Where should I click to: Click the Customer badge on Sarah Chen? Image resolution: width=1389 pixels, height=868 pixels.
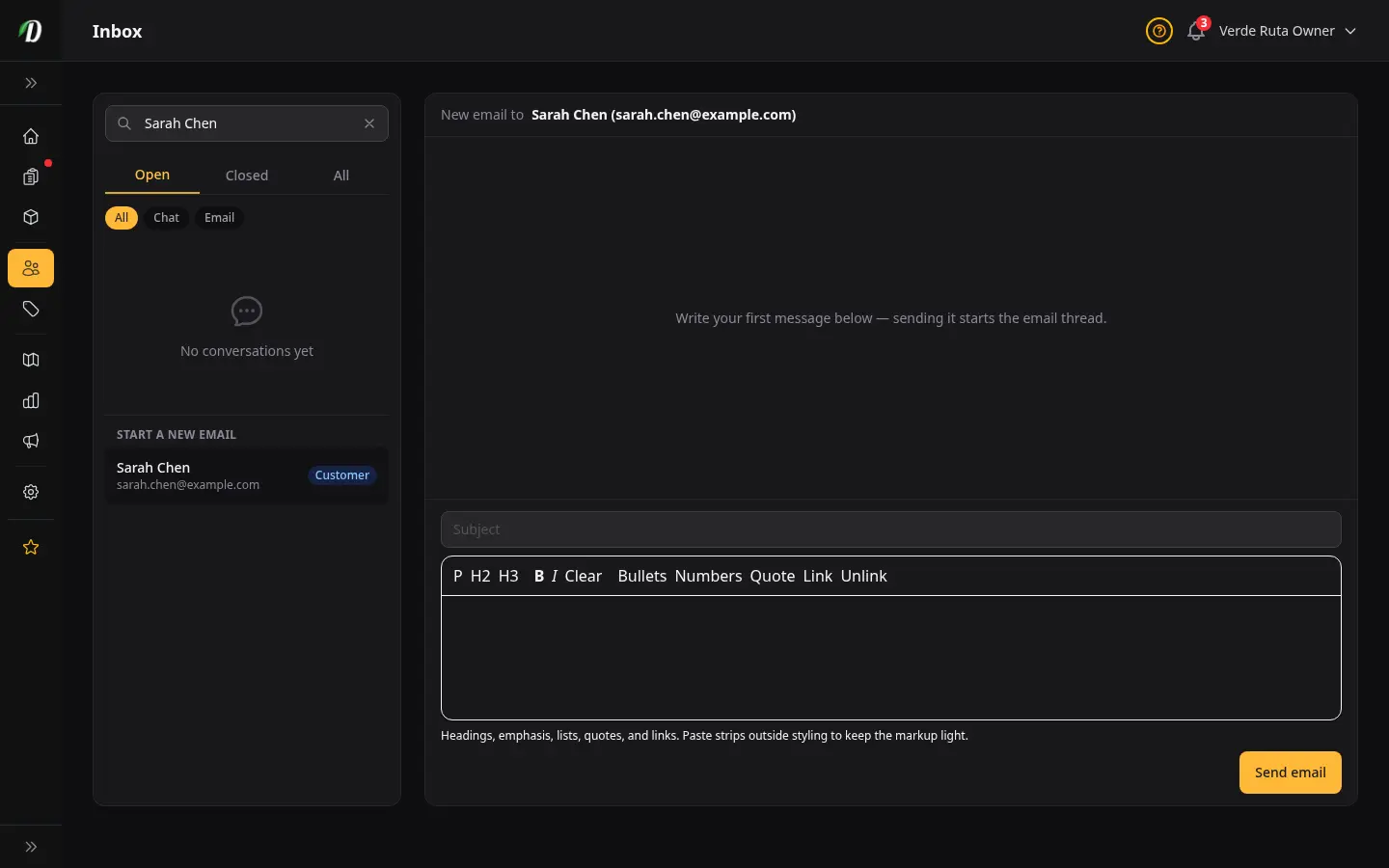(342, 475)
